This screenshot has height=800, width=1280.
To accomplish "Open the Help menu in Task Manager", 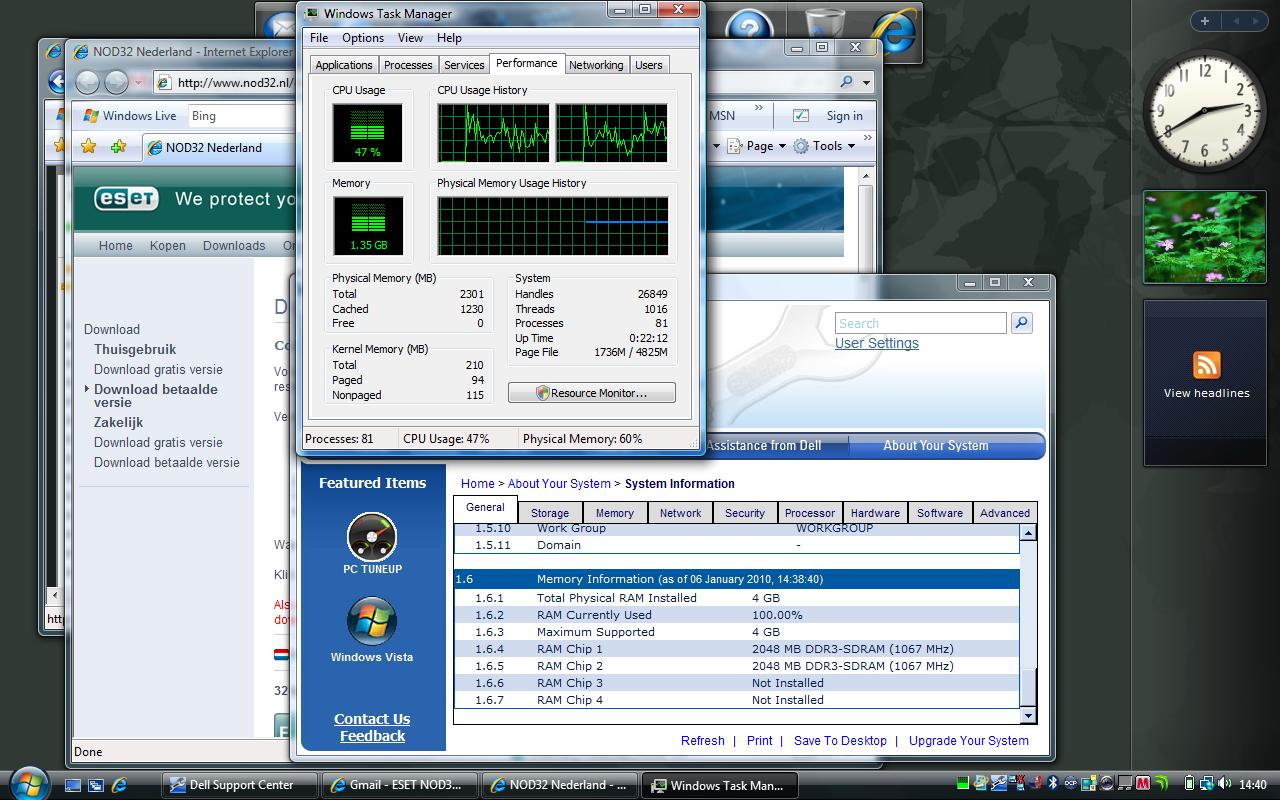I will click(x=449, y=38).
